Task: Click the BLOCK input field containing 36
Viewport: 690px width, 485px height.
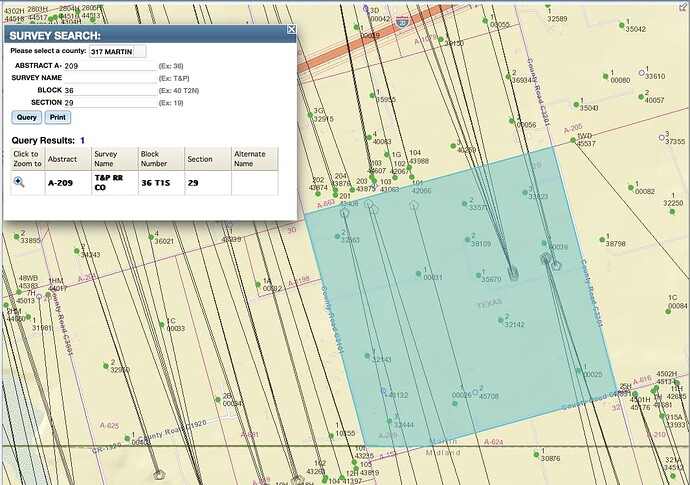Action: 109,90
